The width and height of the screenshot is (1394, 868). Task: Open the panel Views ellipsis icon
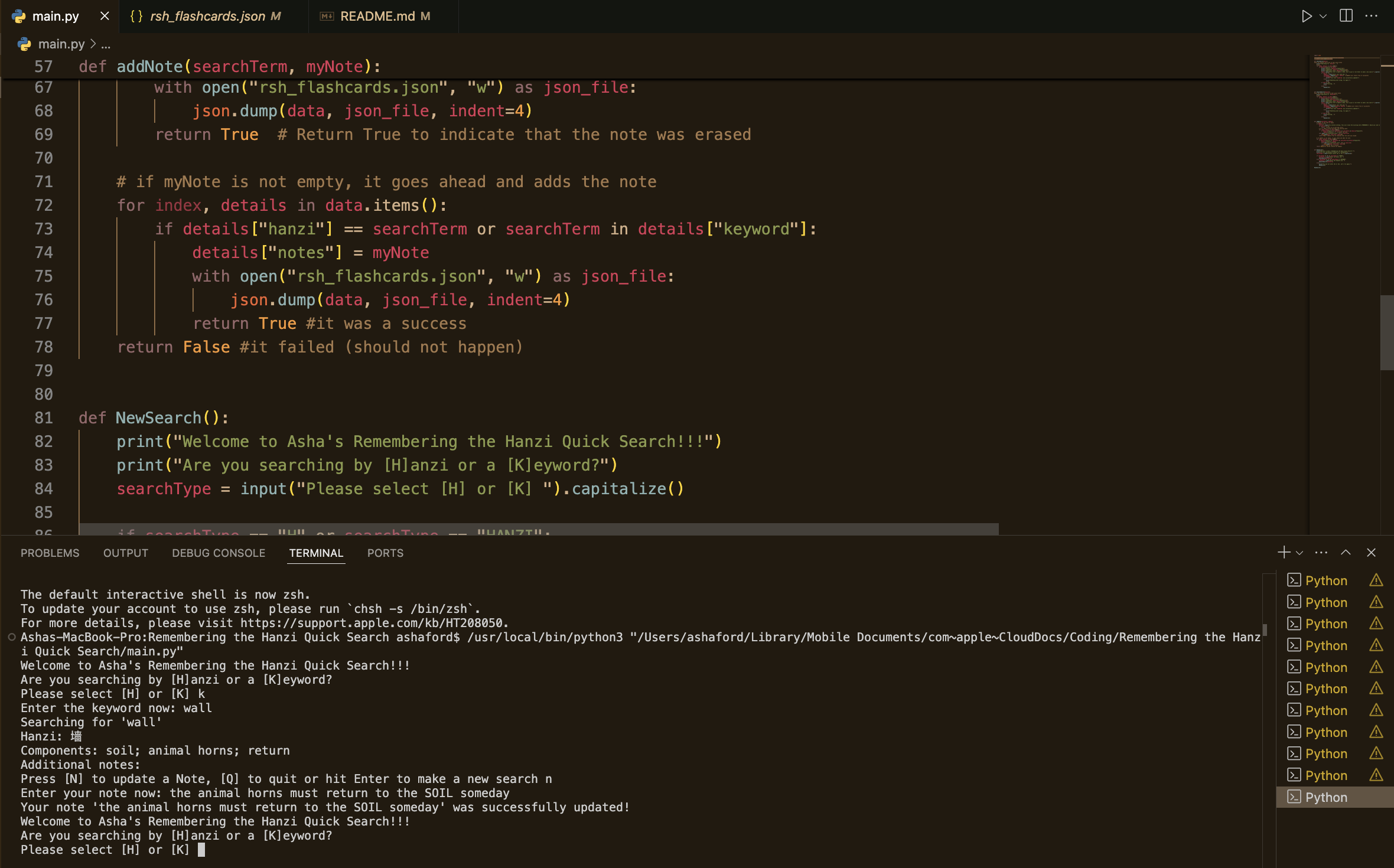coord(1320,553)
